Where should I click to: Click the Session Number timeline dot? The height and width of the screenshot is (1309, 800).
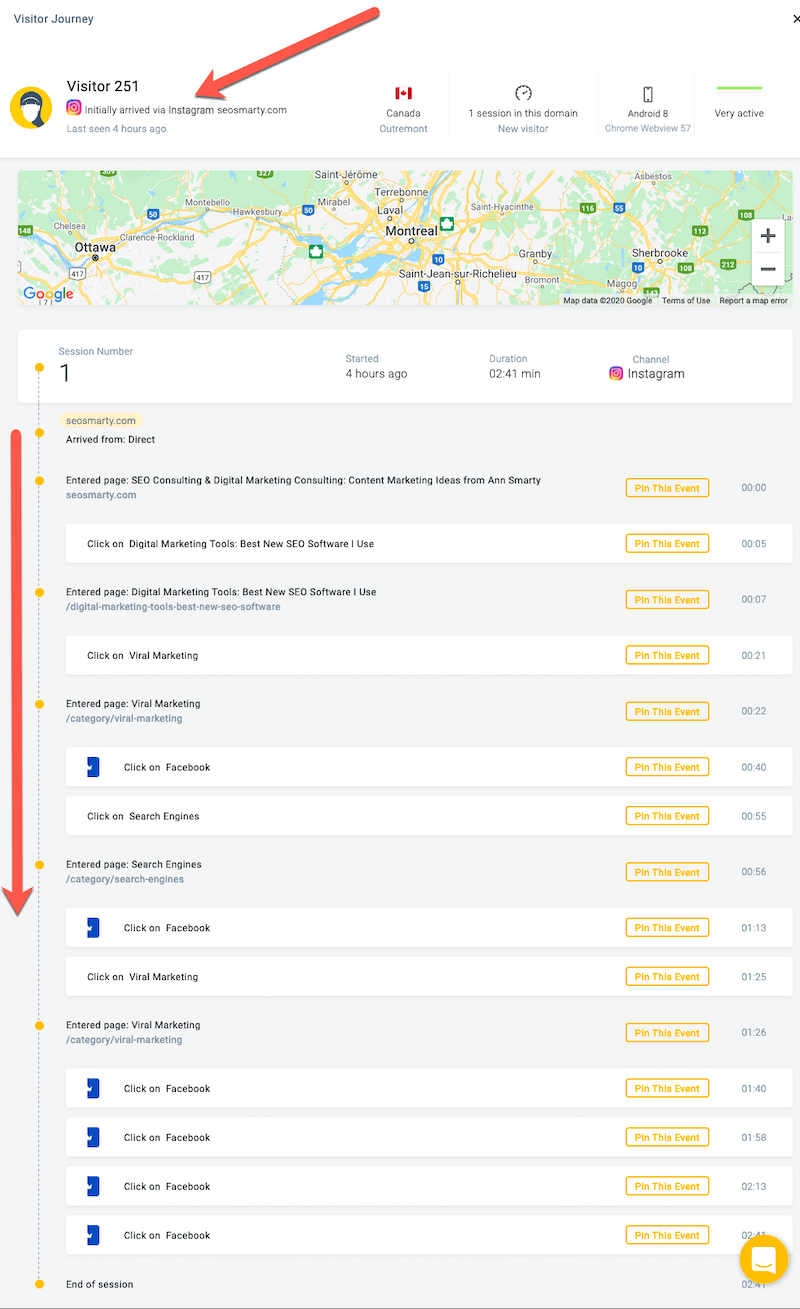click(x=39, y=367)
